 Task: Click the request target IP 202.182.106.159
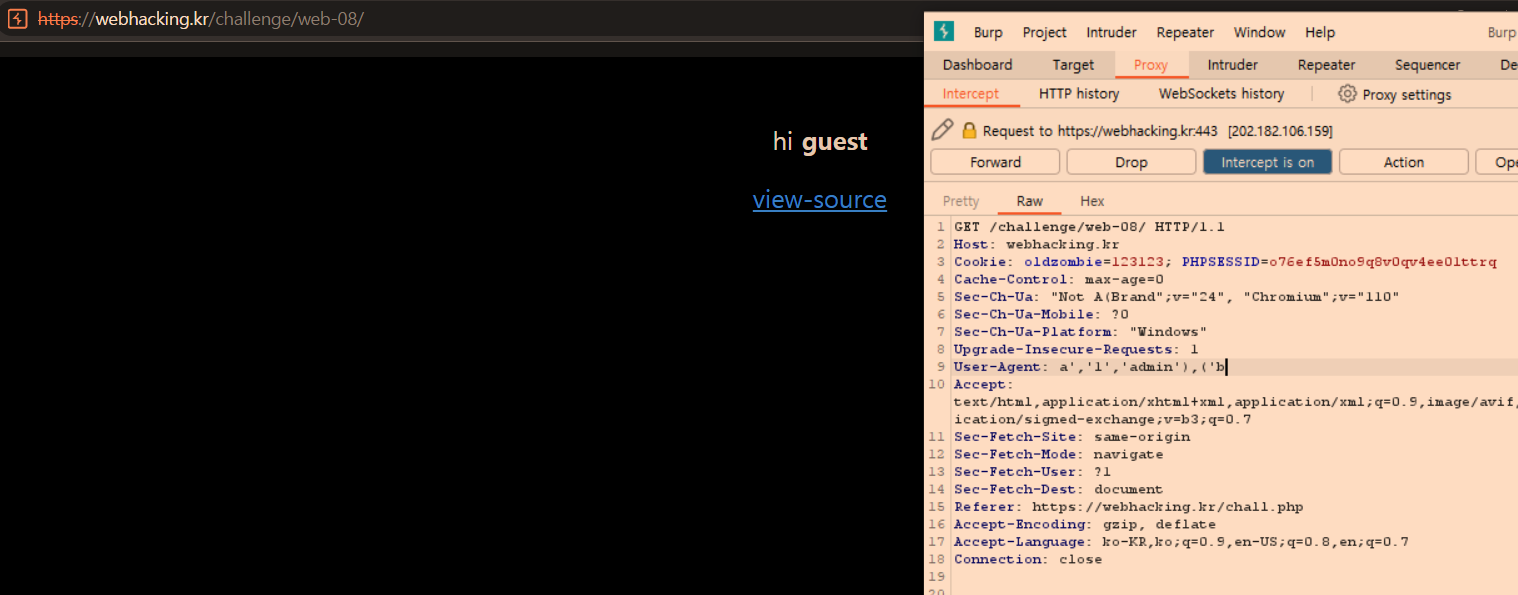point(1280,131)
